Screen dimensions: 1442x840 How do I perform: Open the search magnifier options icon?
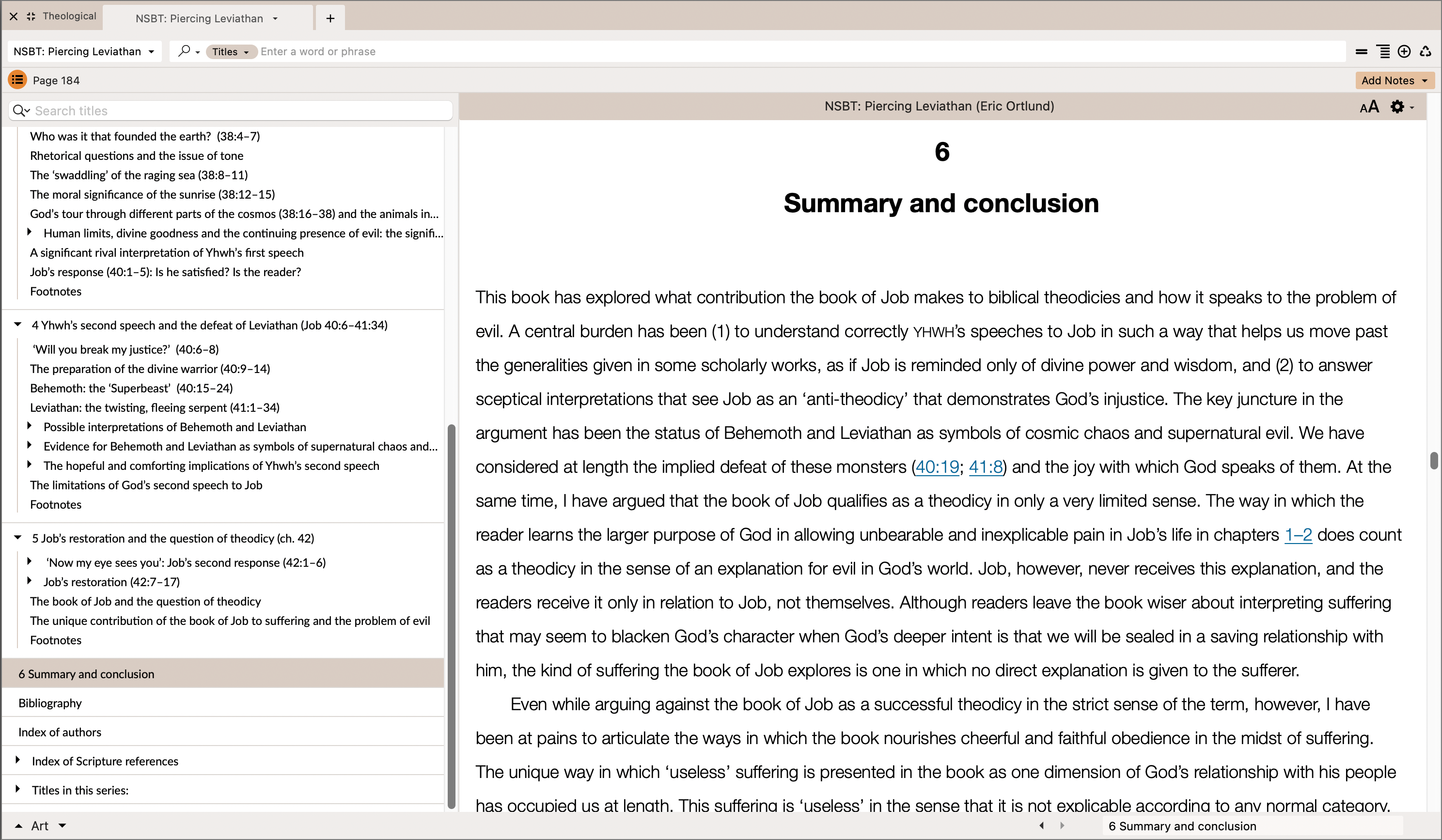click(188, 51)
